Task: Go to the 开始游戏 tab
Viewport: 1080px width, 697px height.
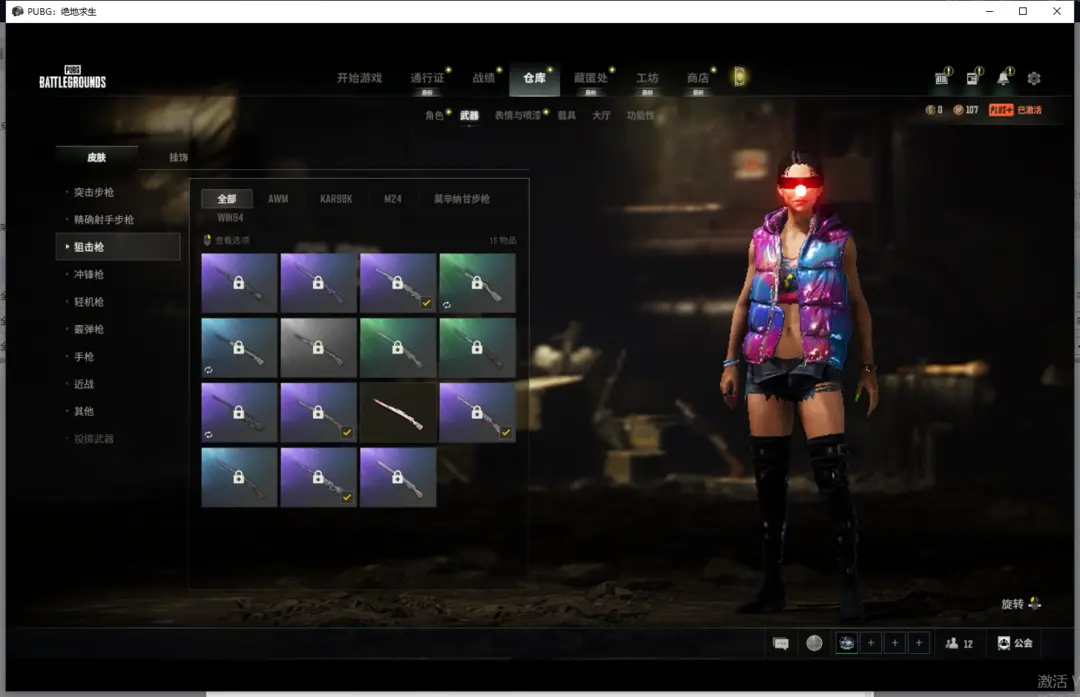Action: click(360, 78)
